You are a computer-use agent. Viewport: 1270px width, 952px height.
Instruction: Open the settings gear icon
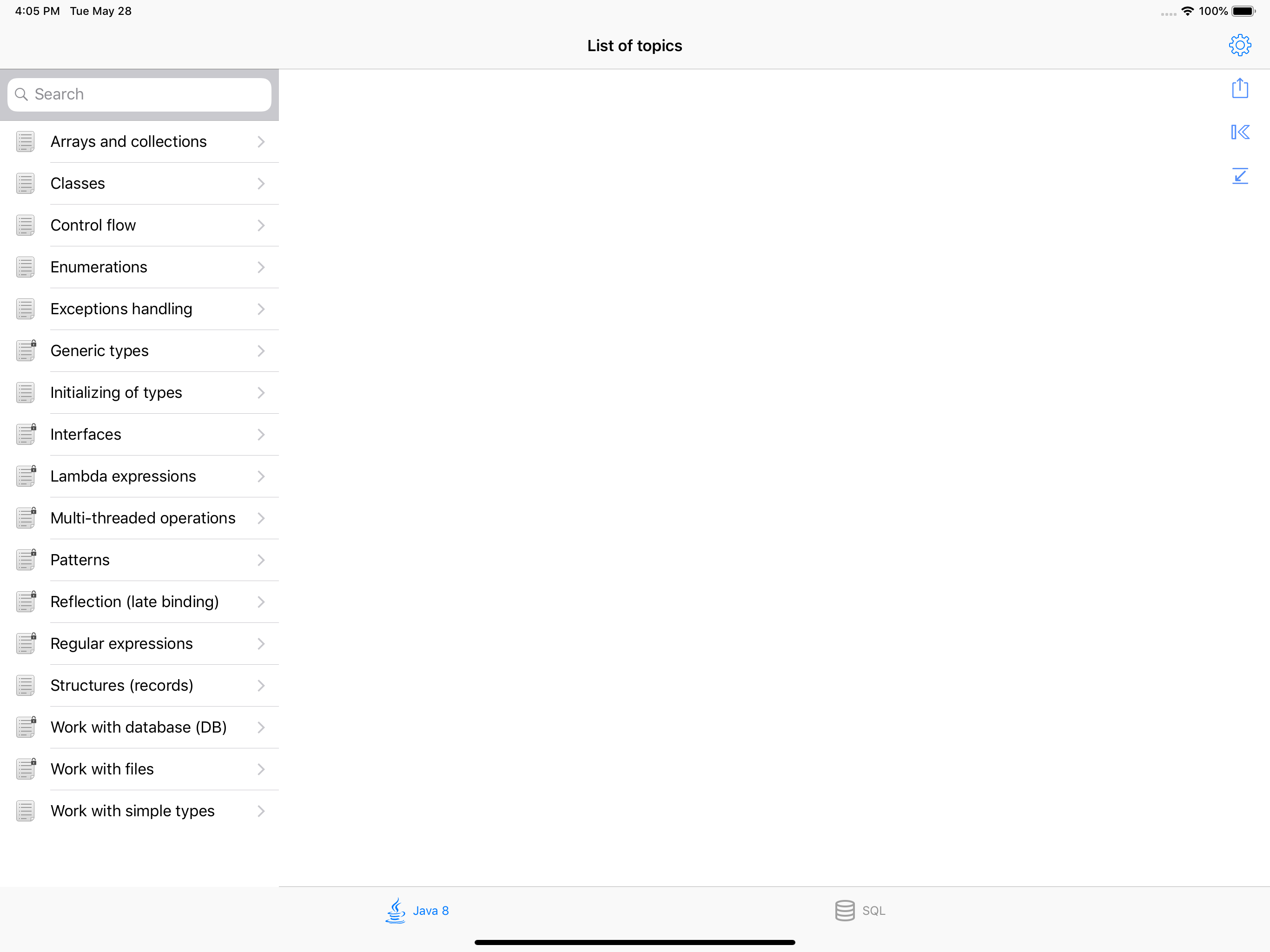[x=1240, y=45]
